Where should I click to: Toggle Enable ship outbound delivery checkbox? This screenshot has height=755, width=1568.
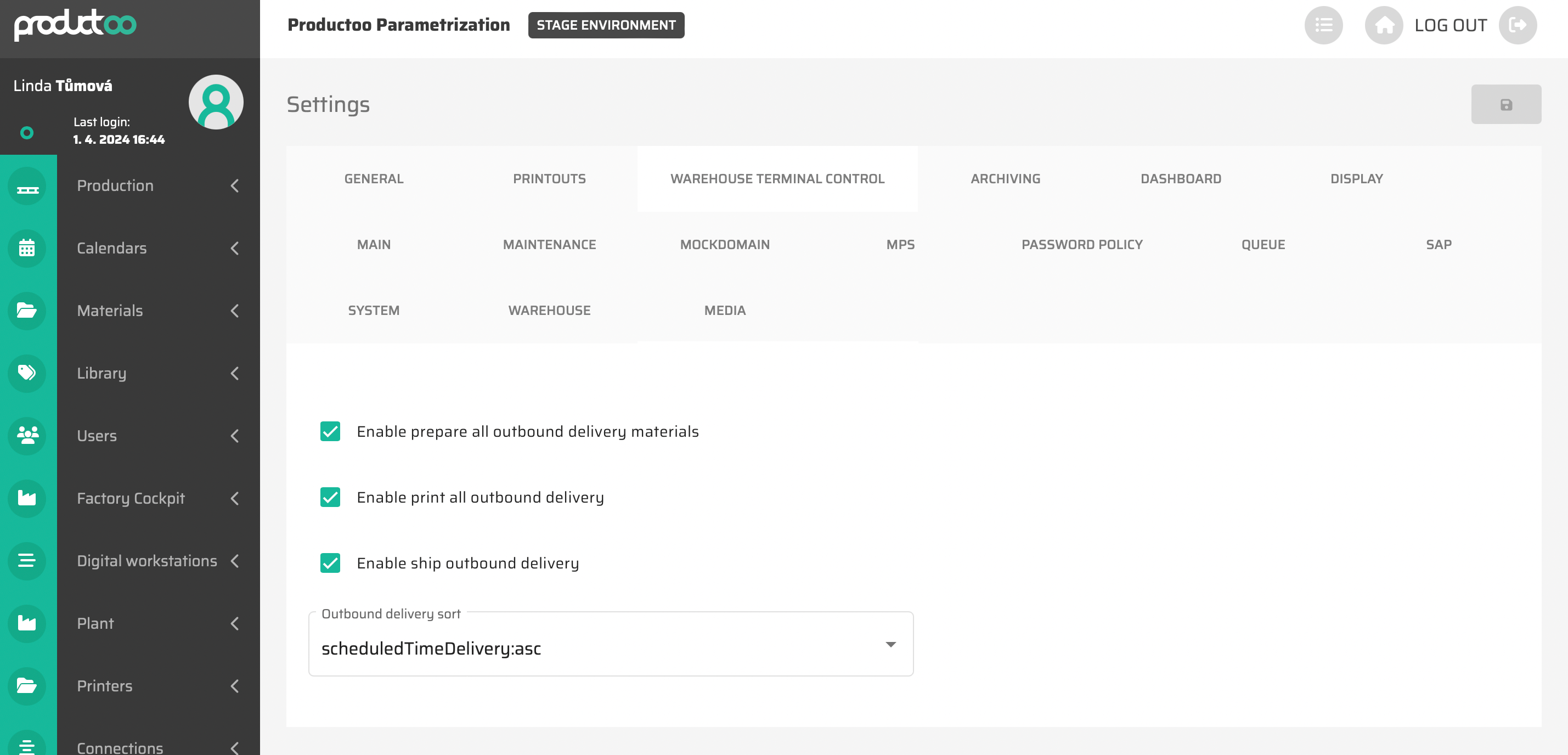(330, 562)
